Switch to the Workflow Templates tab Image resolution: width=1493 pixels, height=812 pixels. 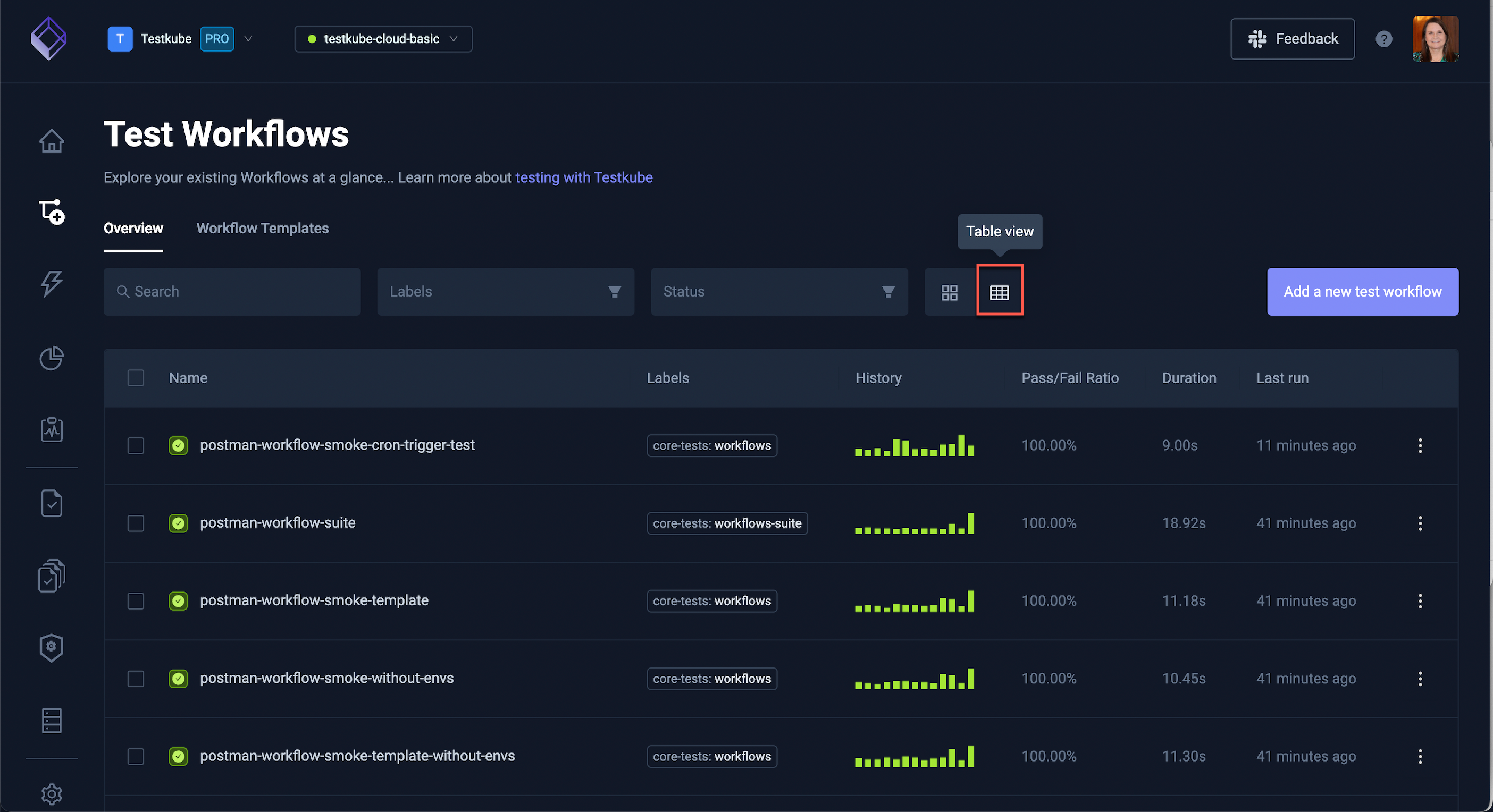pyautogui.click(x=263, y=228)
